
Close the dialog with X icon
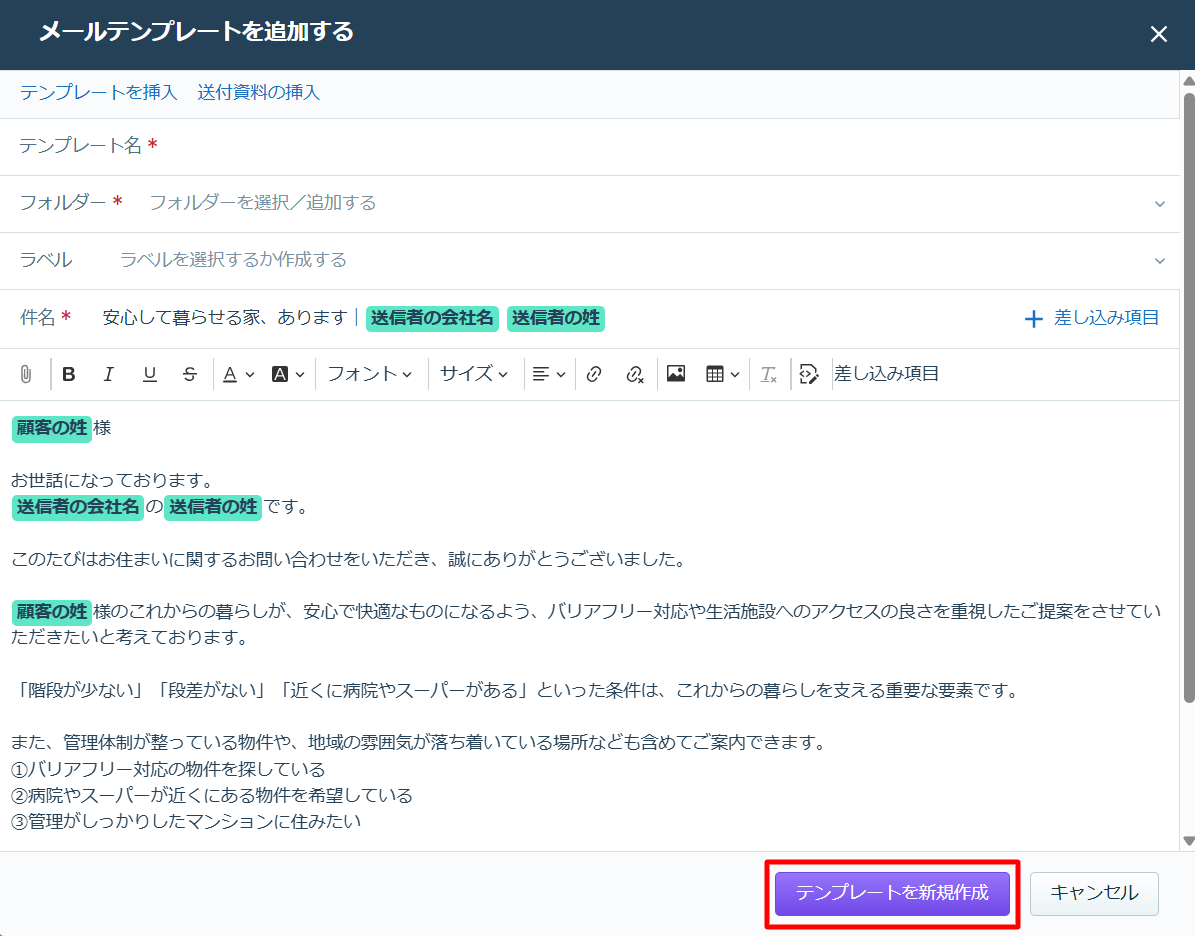[1158, 34]
